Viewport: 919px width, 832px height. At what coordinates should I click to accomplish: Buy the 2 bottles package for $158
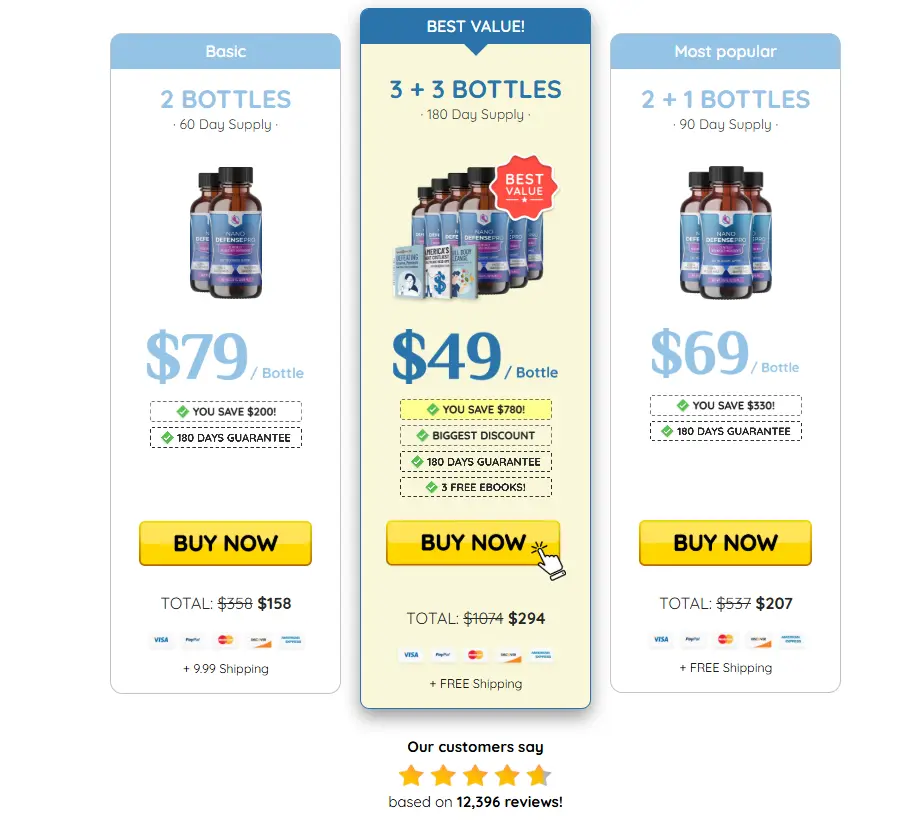(x=226, y=543)
